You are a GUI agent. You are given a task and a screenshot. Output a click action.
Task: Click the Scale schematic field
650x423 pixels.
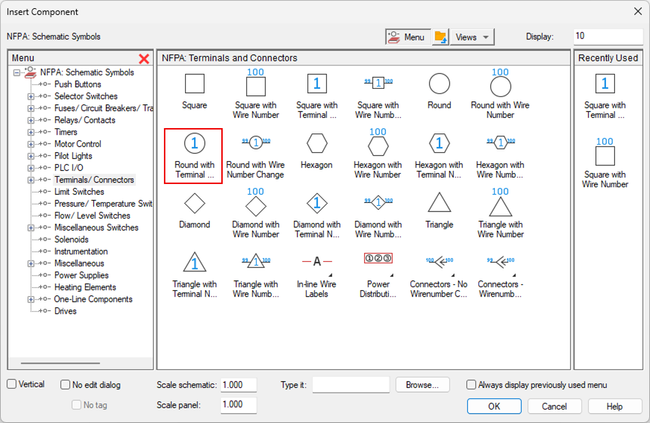tap(238, 385)
